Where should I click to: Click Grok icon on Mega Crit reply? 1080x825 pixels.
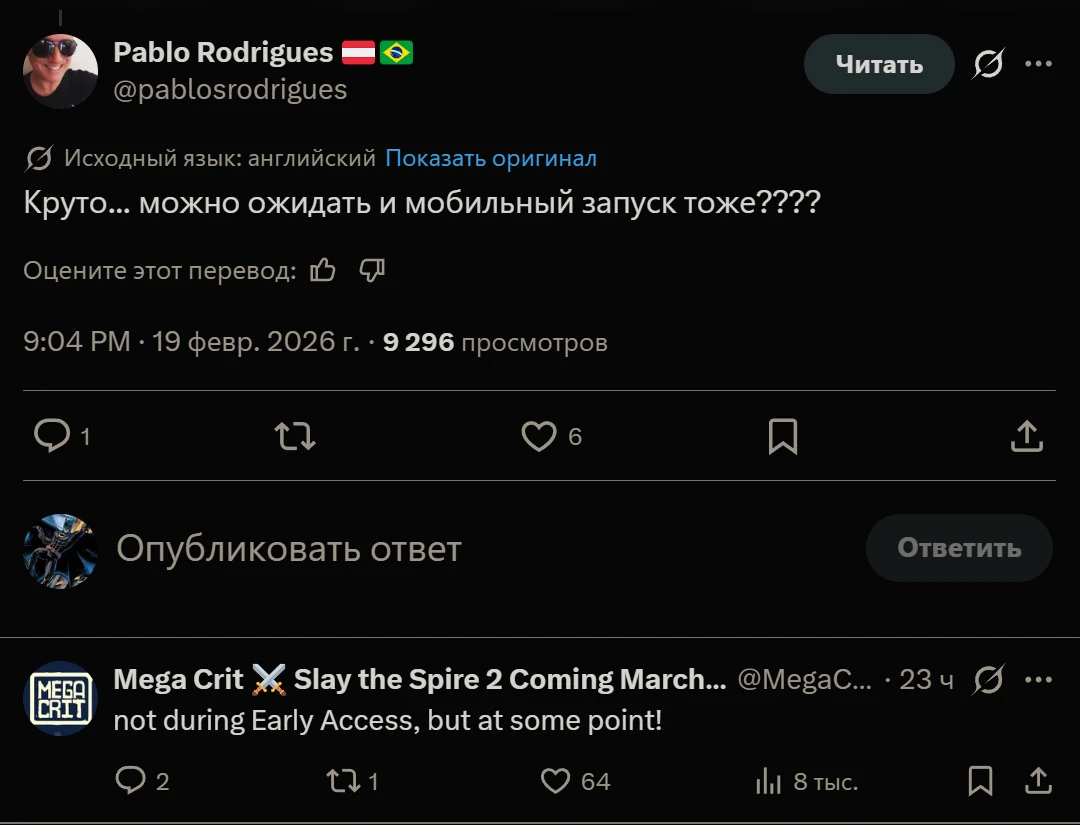tap(988, 680)
